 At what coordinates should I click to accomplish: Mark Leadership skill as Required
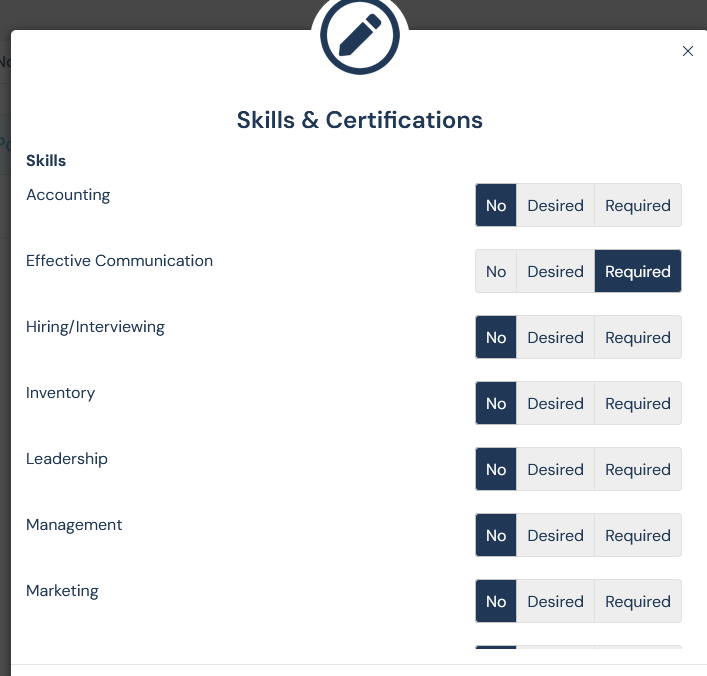pyautogui.click(x=637, y=470)
